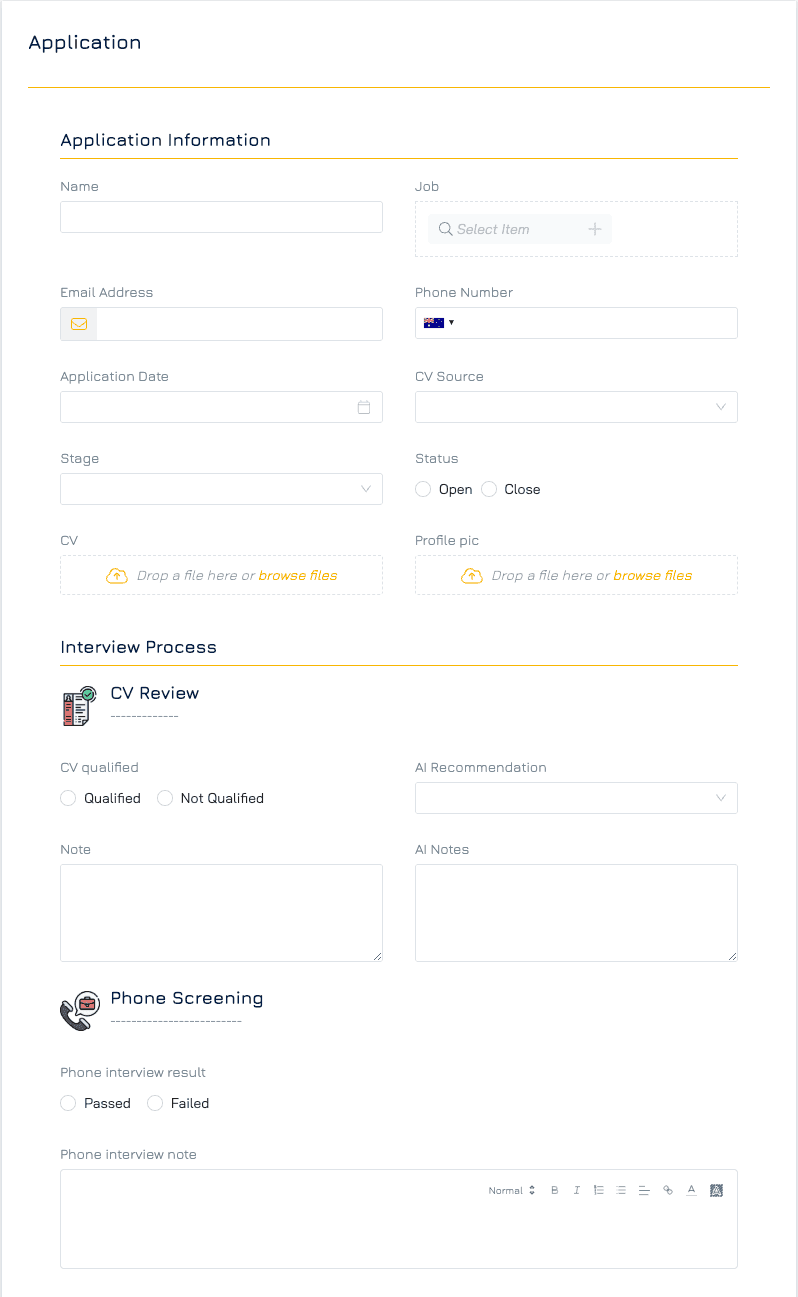Screen dimensions: 798x1297
Task: Browse files for CV upload
Action: tap(298, 575)
